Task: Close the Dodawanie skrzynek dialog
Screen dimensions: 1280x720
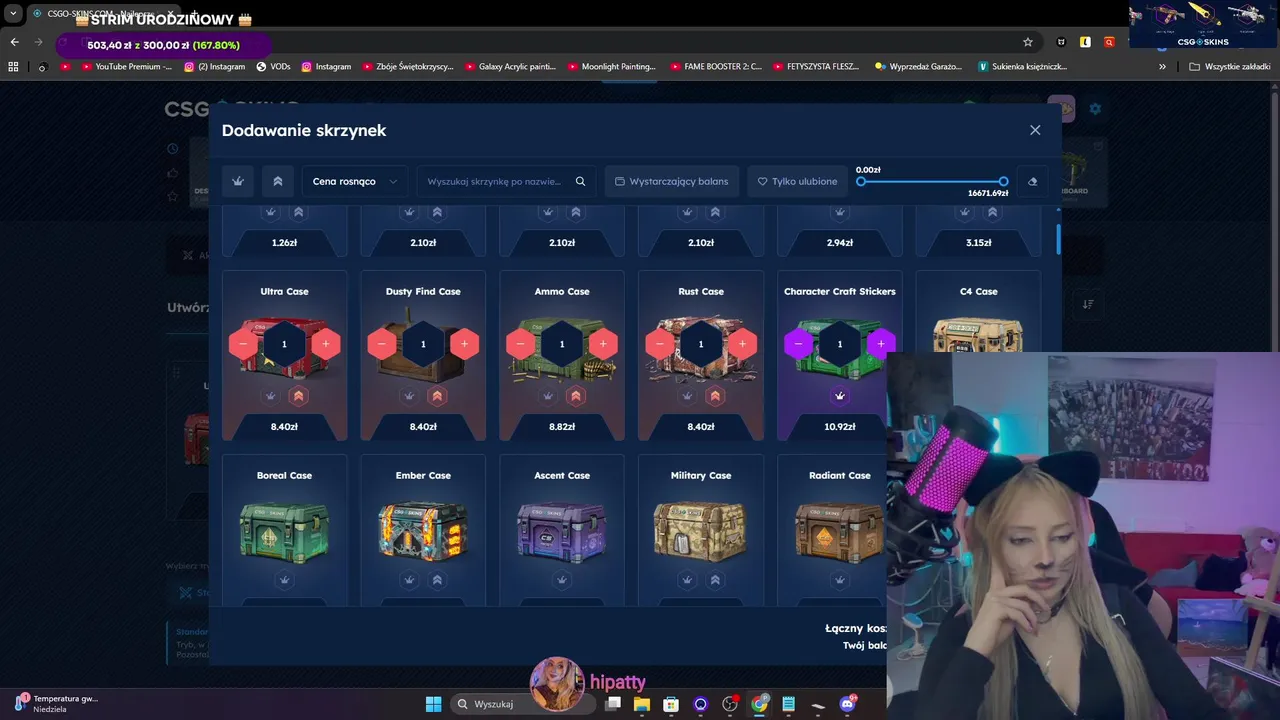Action: [x=1035, y=130]
